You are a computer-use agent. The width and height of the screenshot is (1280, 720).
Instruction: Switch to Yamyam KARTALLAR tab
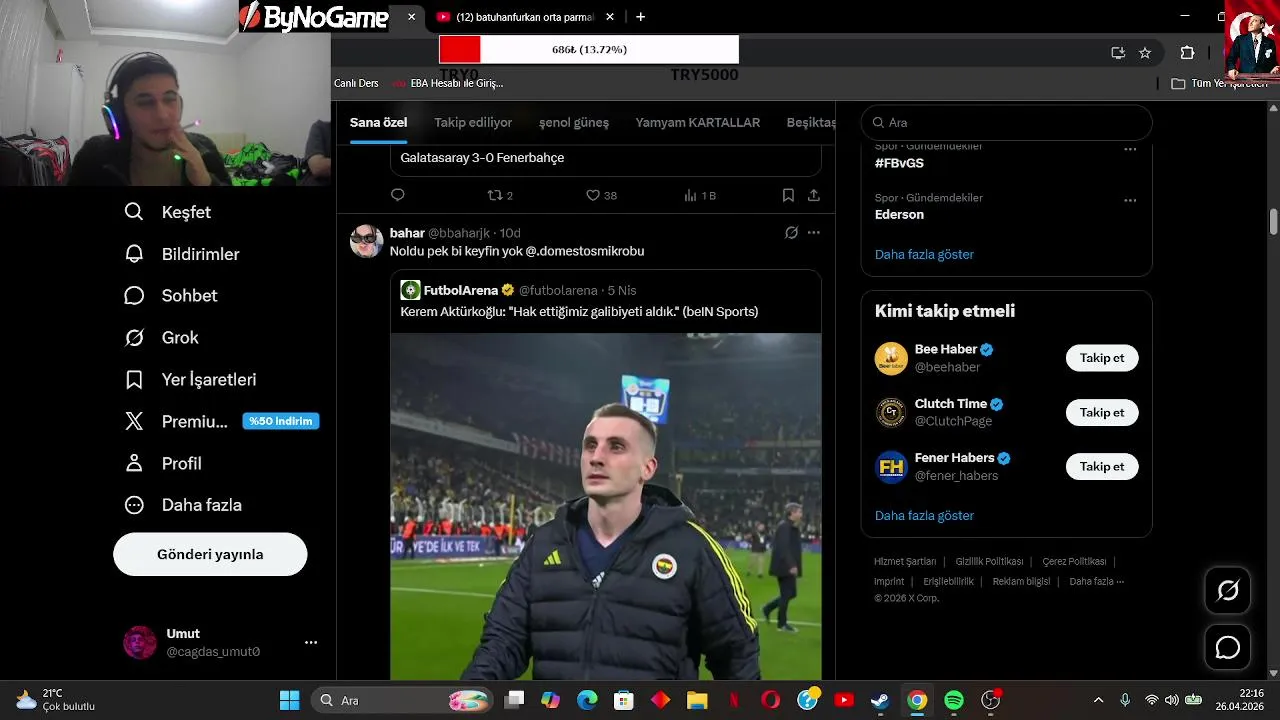(x=698, y=123)
